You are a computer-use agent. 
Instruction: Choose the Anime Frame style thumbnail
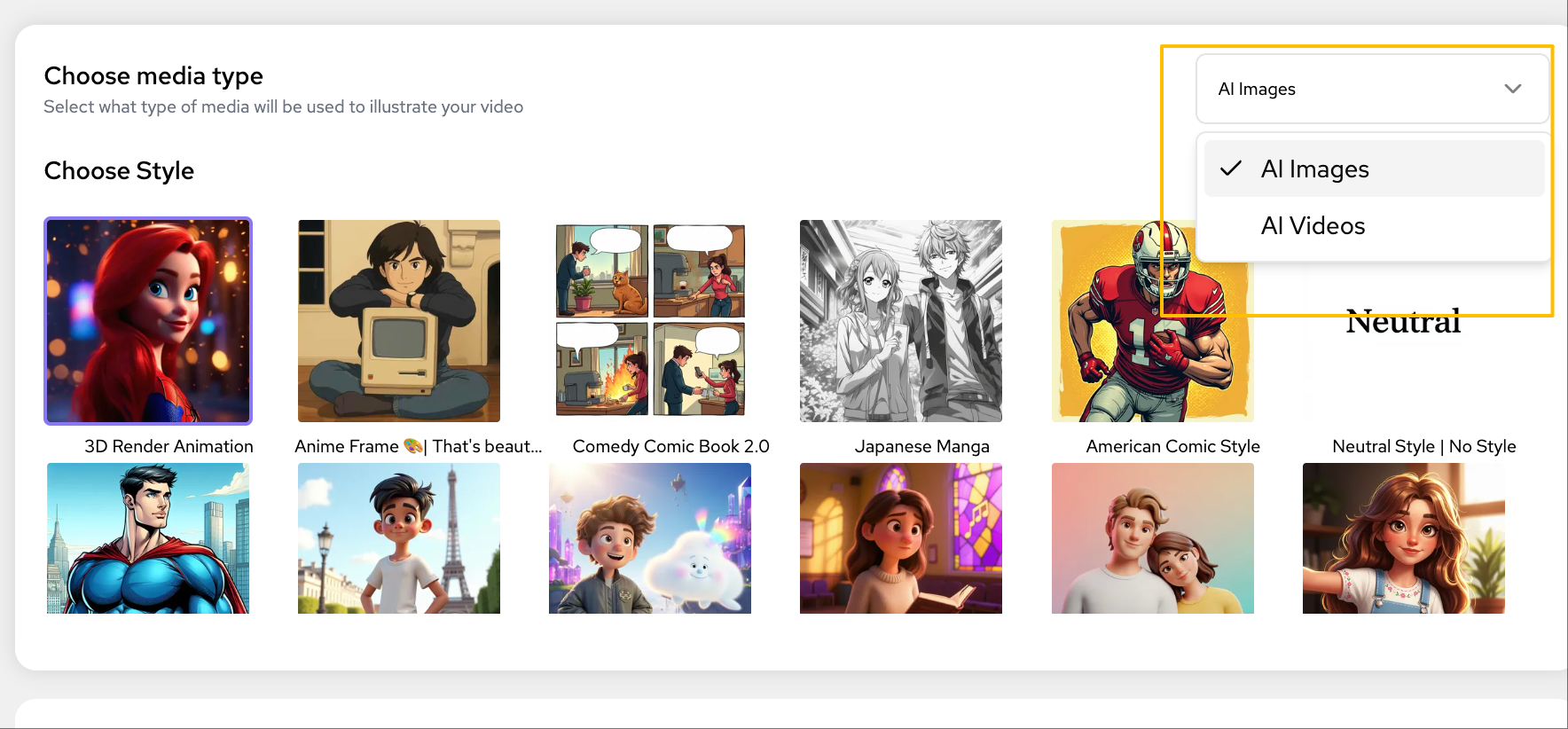click(399, 321)
